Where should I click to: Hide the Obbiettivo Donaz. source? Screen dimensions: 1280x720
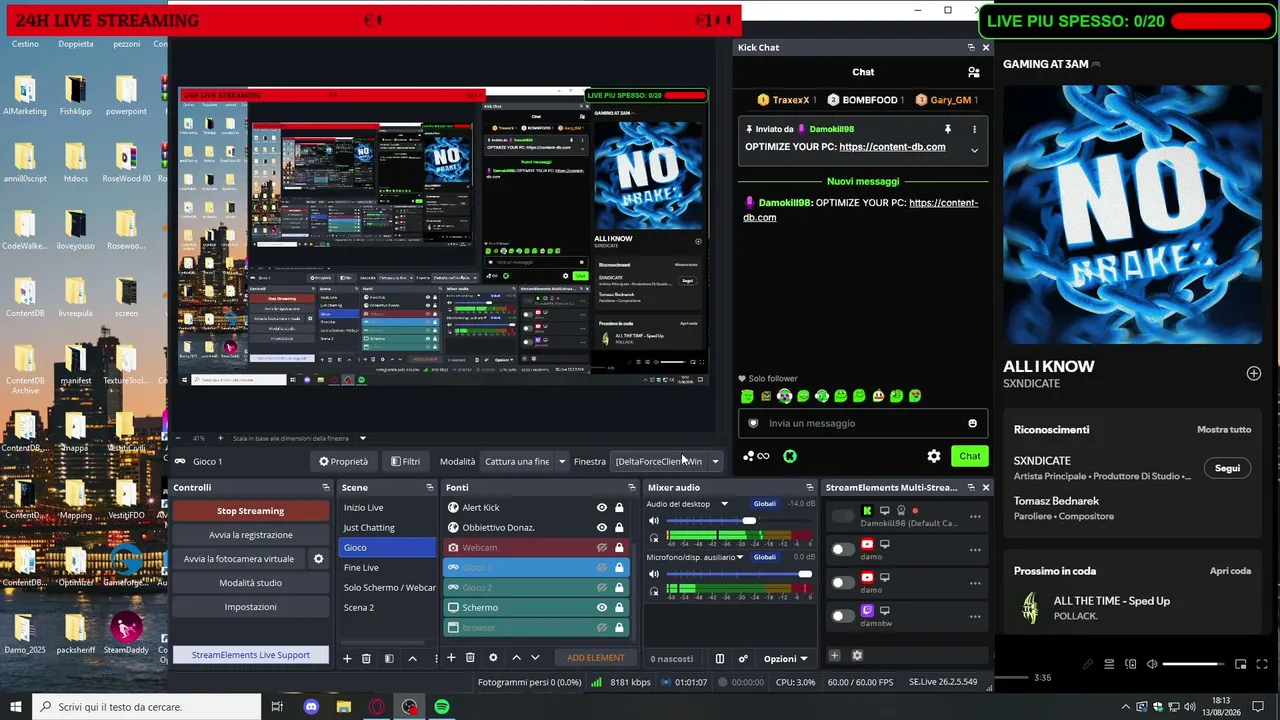(x=602, y=527)
